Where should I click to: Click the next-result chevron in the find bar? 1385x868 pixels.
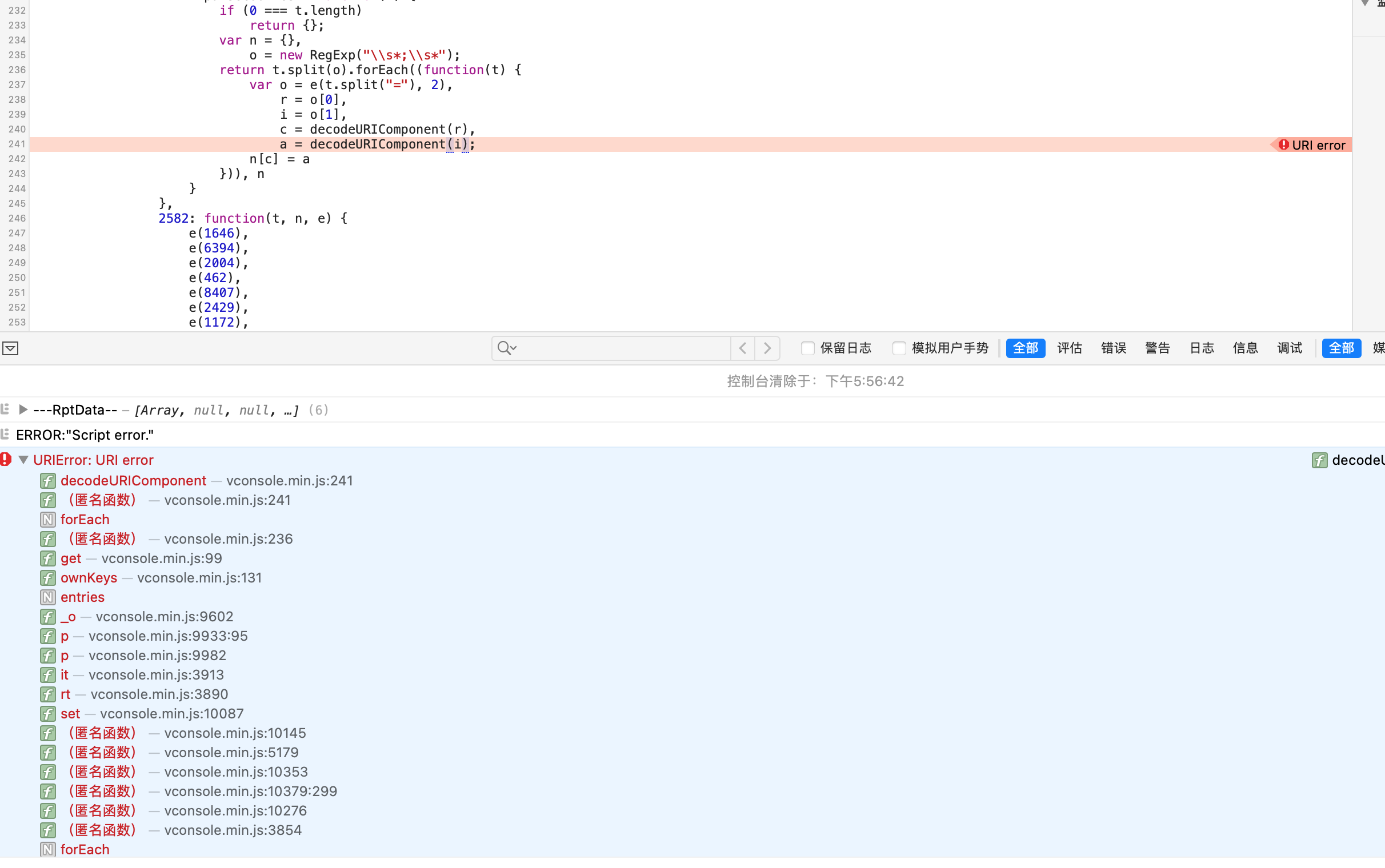click(767, 348)
